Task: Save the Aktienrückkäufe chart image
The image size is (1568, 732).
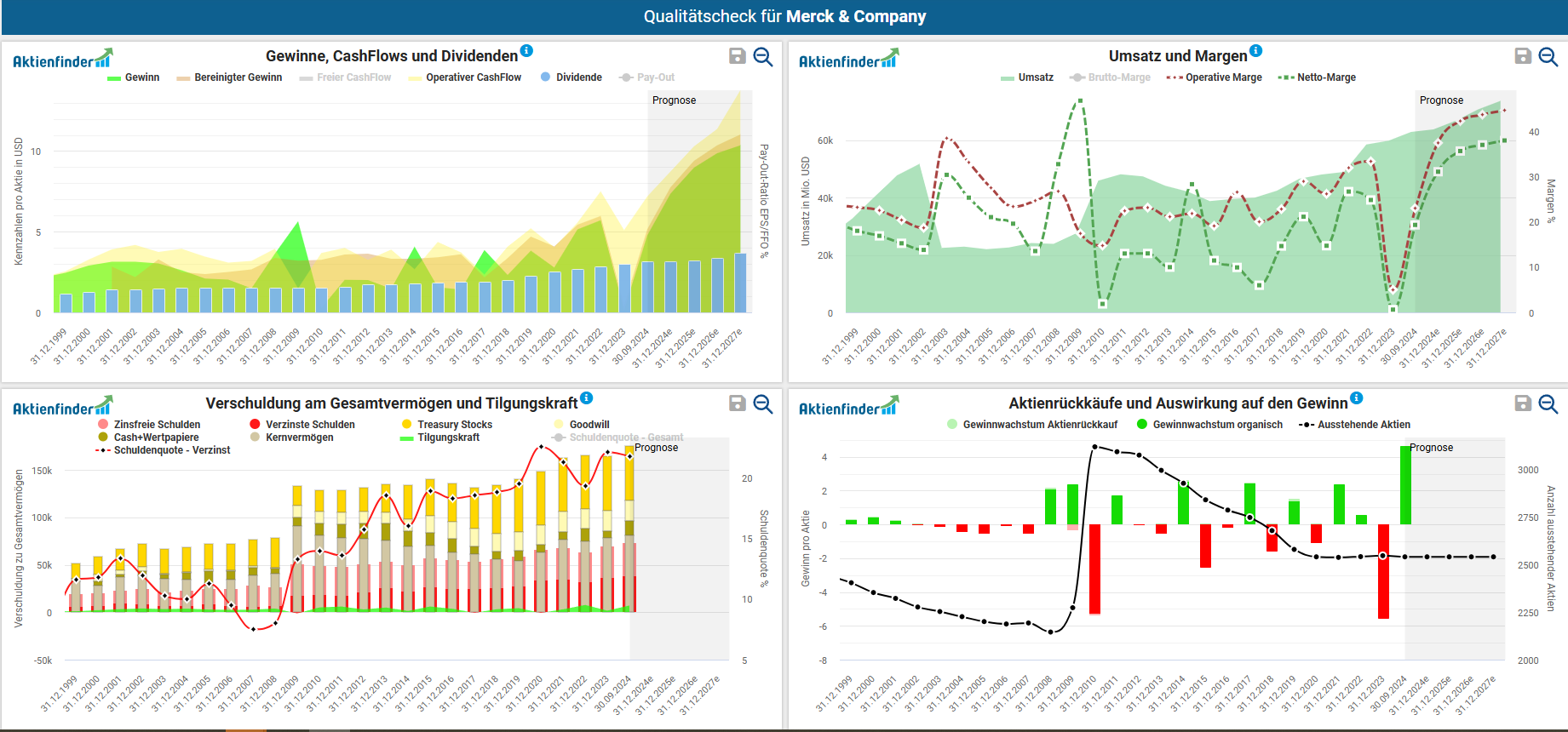Action: 1523,403
